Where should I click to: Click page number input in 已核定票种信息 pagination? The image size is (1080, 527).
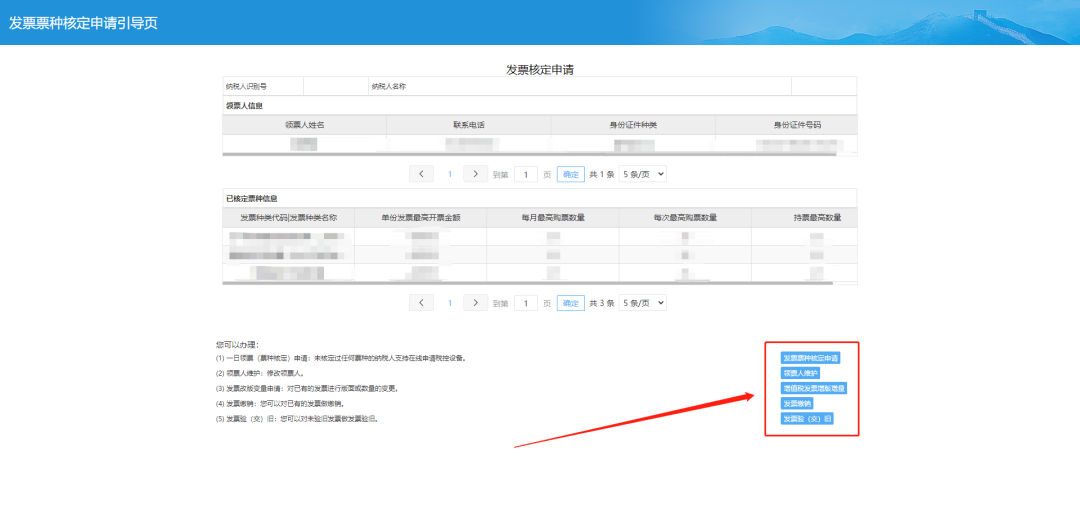pos(526,303)
